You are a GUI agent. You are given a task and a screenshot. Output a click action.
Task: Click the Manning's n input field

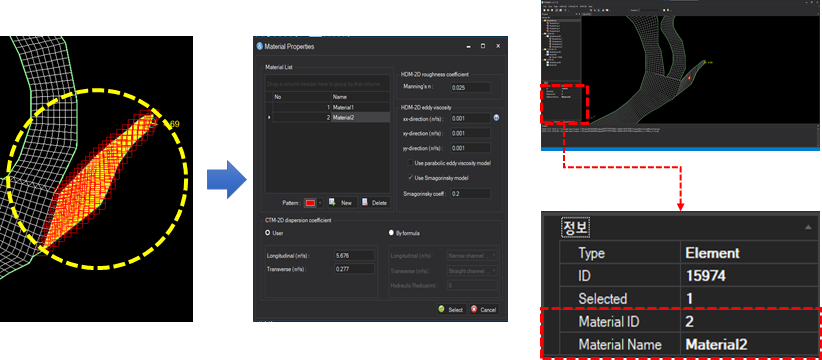tap(470, 88)
